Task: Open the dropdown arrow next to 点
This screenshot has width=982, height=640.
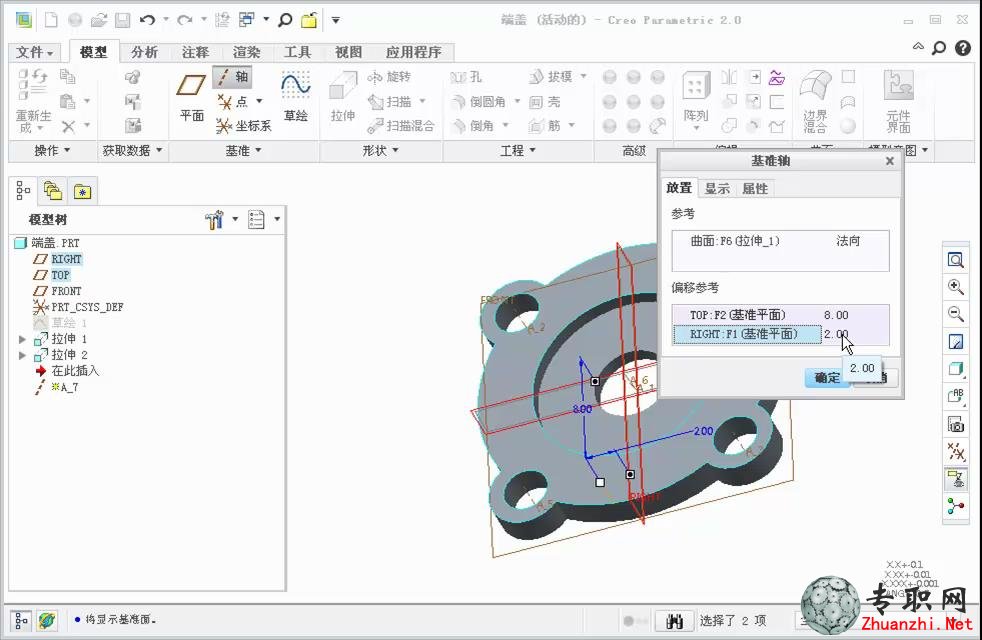Action: click(x=259, y=101)
